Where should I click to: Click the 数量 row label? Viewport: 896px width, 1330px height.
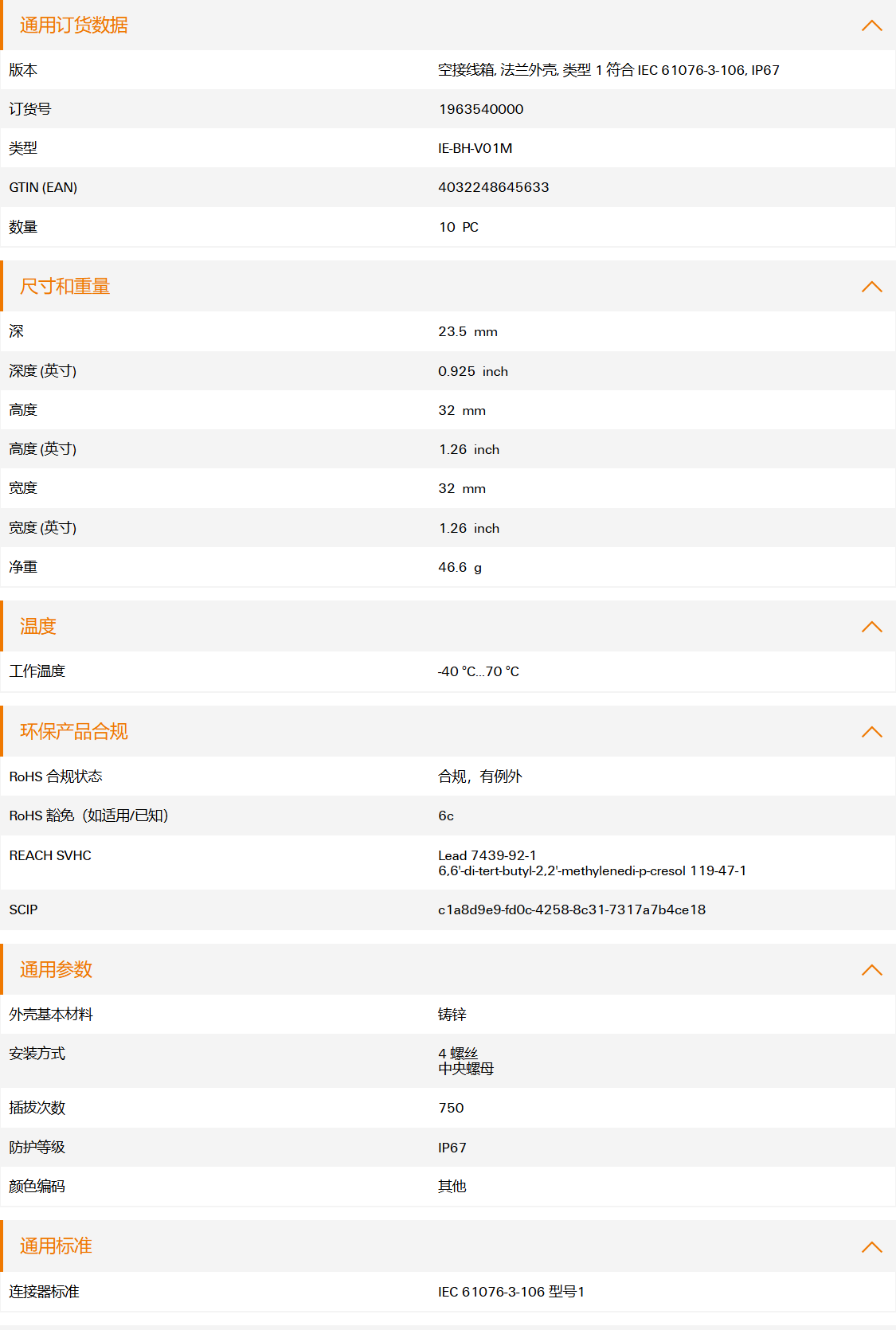coord(23,227)
